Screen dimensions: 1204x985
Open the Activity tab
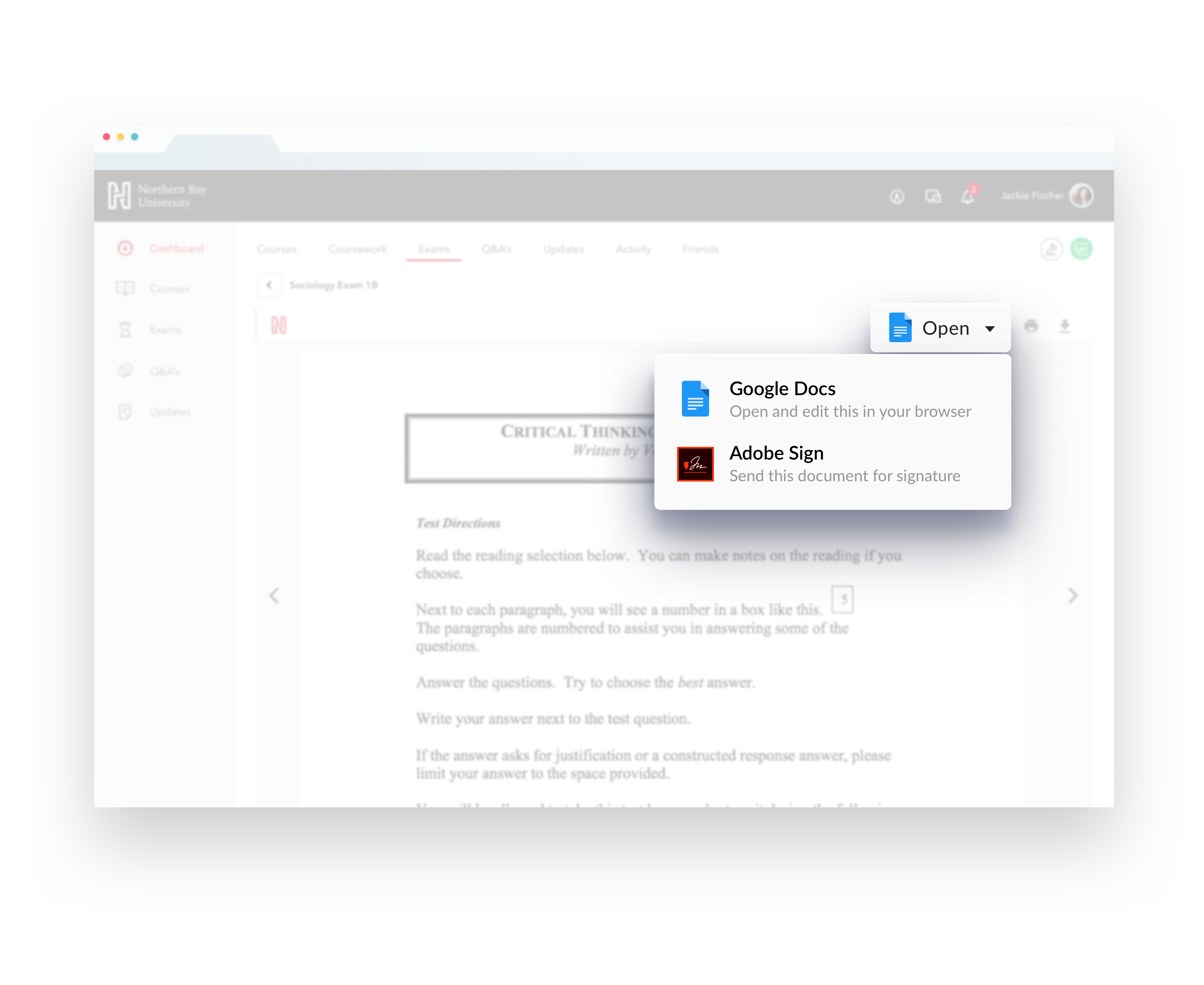tap(633, 249)
